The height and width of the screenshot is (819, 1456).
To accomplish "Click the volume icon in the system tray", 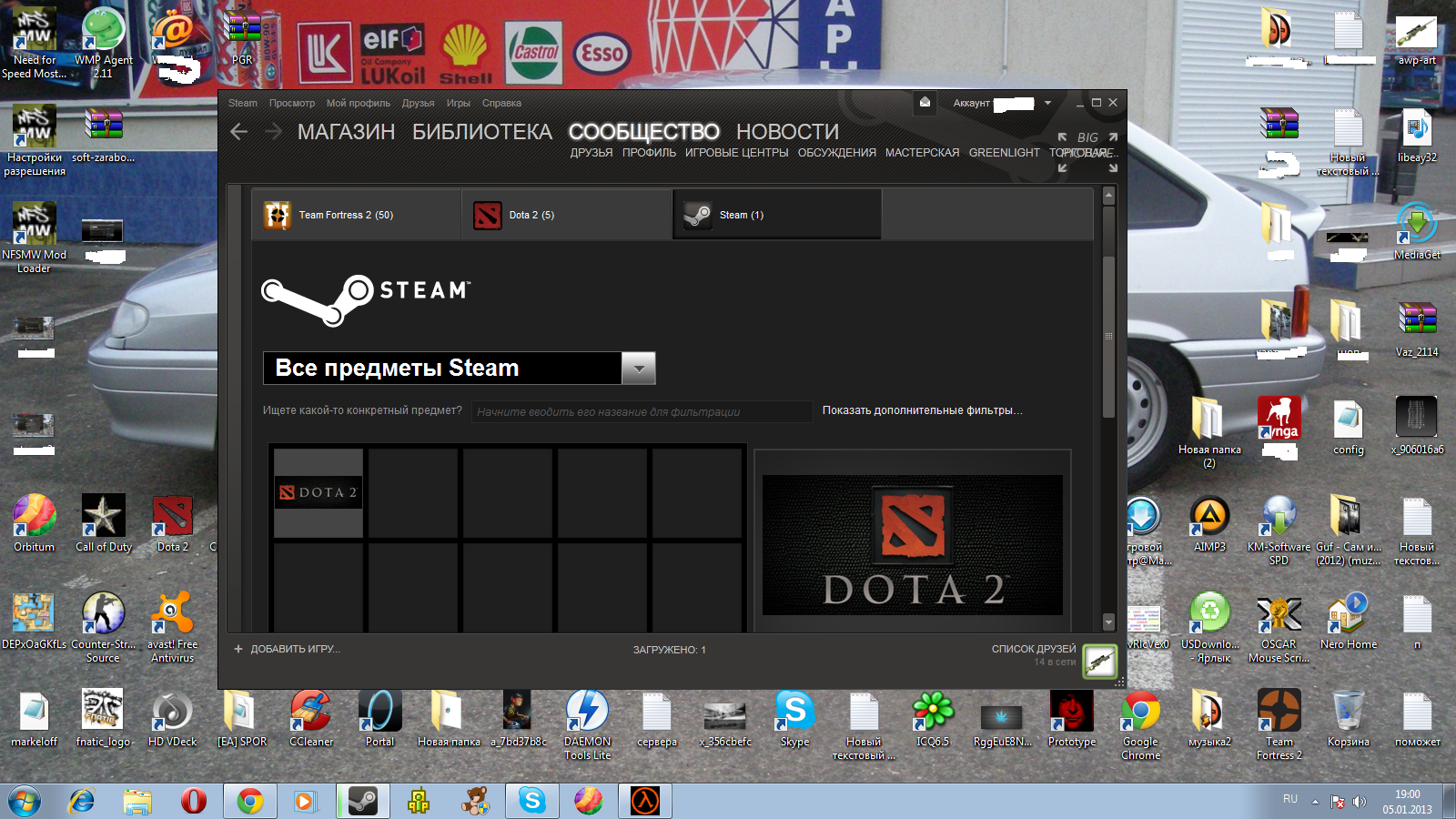I will [x=1360, y=802].
